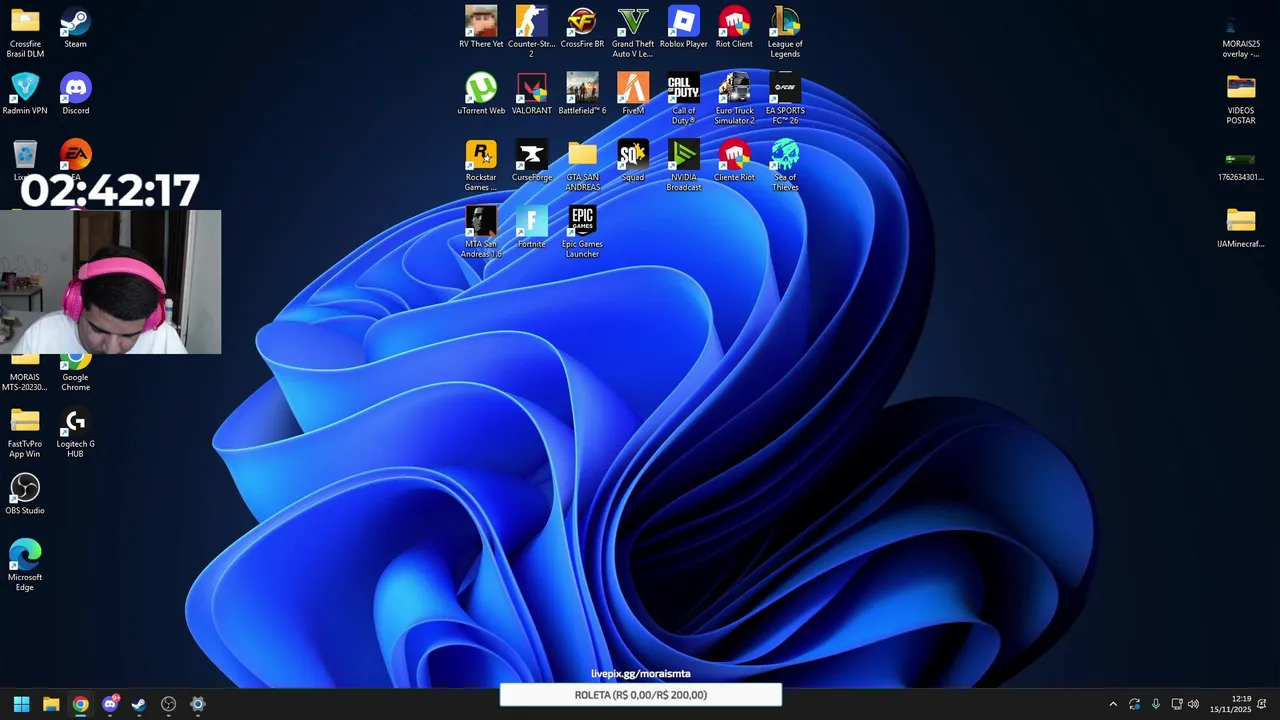The image size is (1280, 720).
Task: Open MTA San Andreas 1.6 shortcut
Action: (481, 232)
